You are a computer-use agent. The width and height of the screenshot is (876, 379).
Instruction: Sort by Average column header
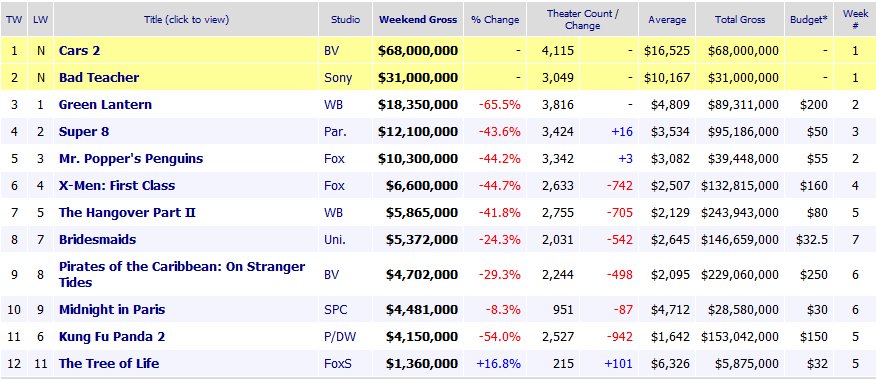click(x=666, y=20)
